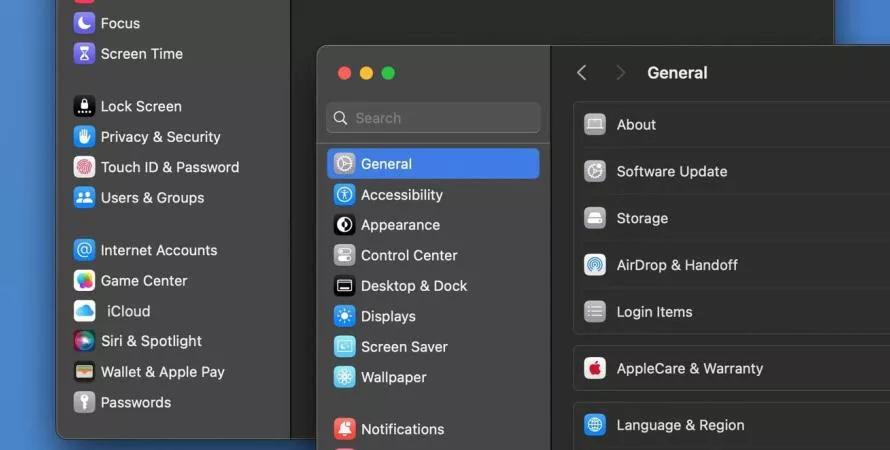
Task: Click the iCloud cloud icon
Action: [x=84, y=311]
